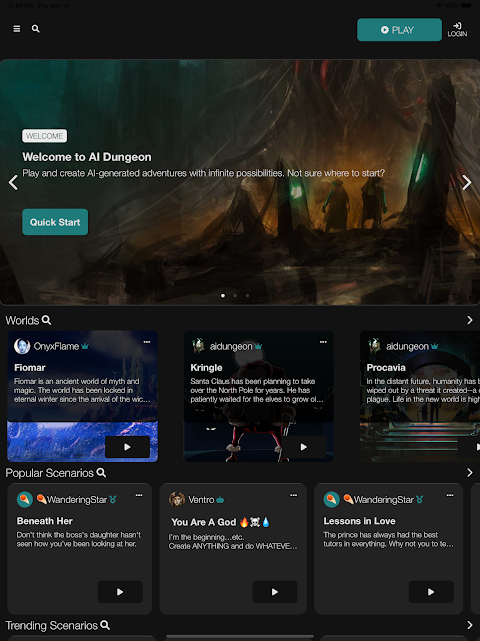The image size is (480, 641).
Task: Open Kringle card options menu
Action: tap(323, 342)
